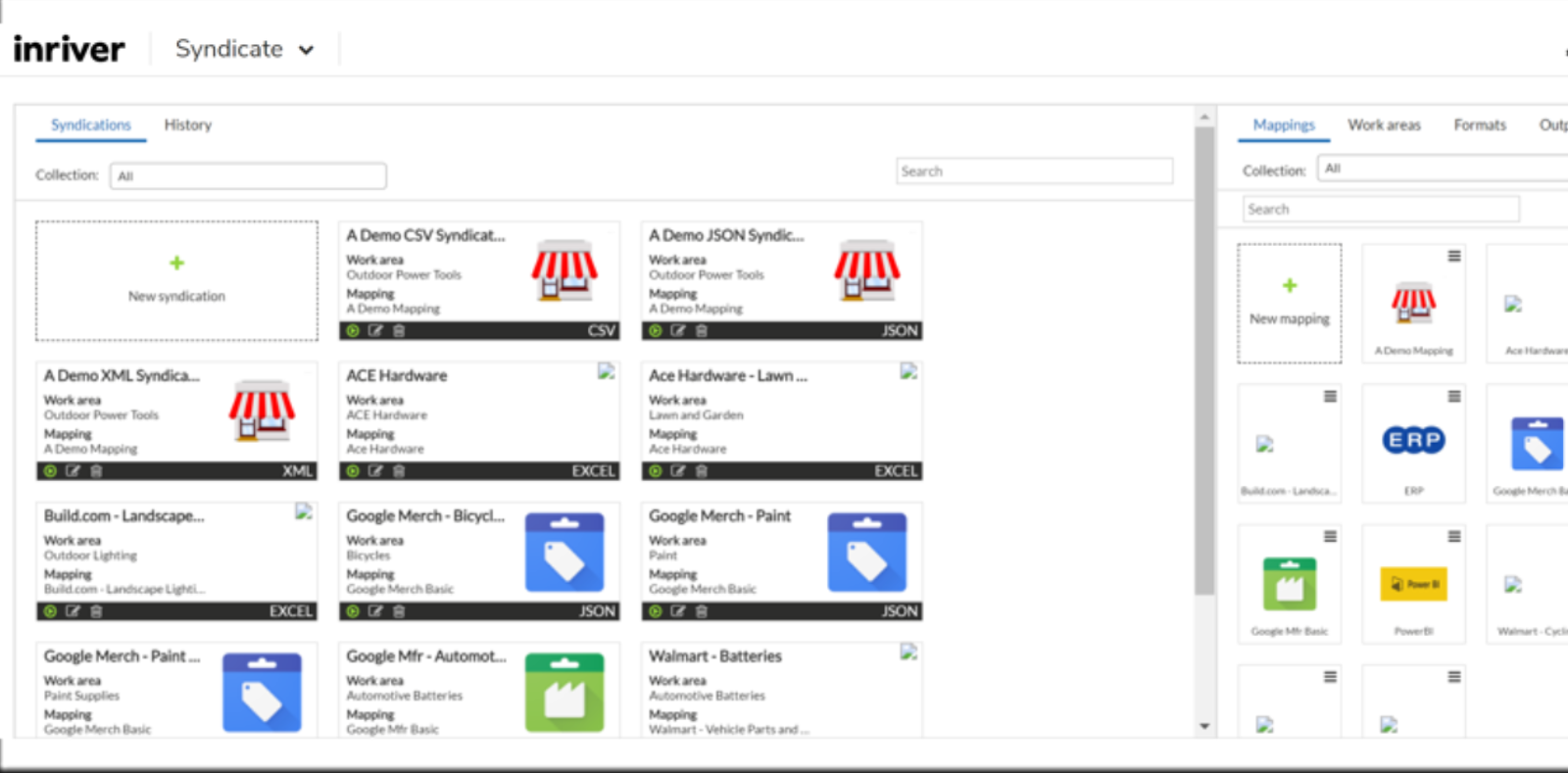Select the Mappings tab
Image resolution: width=1568 pixels, height=773 pixels.
pyautogui.click(x=1284, y=125)
